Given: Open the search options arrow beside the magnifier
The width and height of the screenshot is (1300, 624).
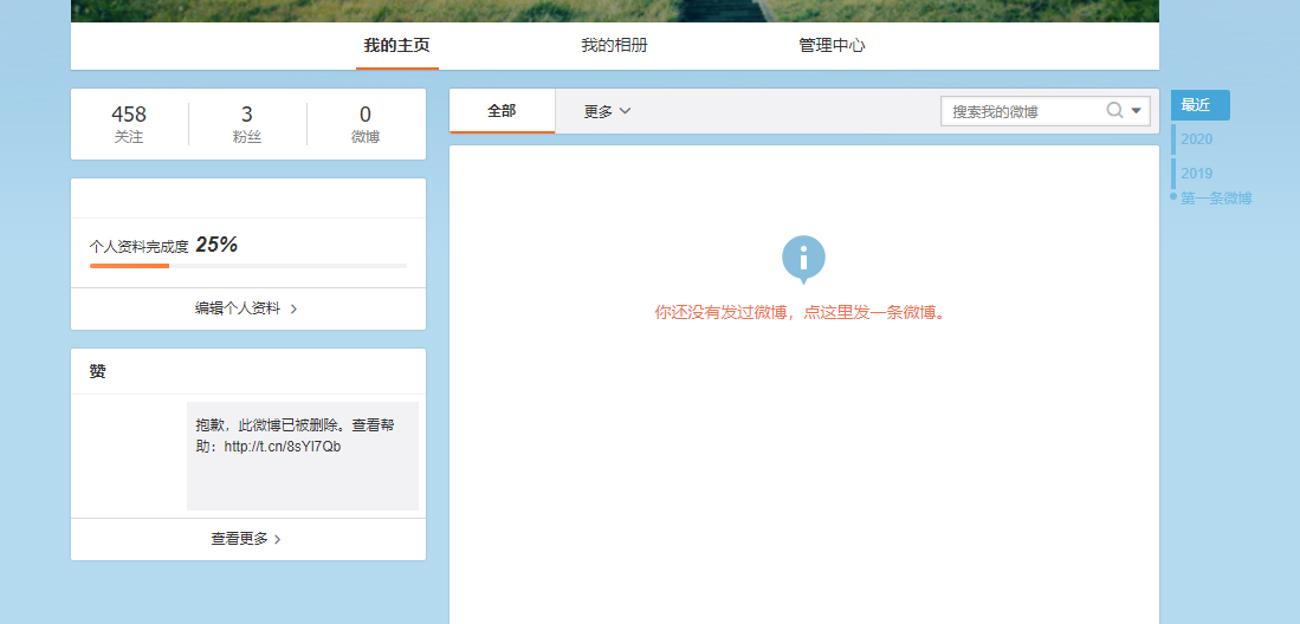Looking at the screenshot, I should (x=1135, y=111).
